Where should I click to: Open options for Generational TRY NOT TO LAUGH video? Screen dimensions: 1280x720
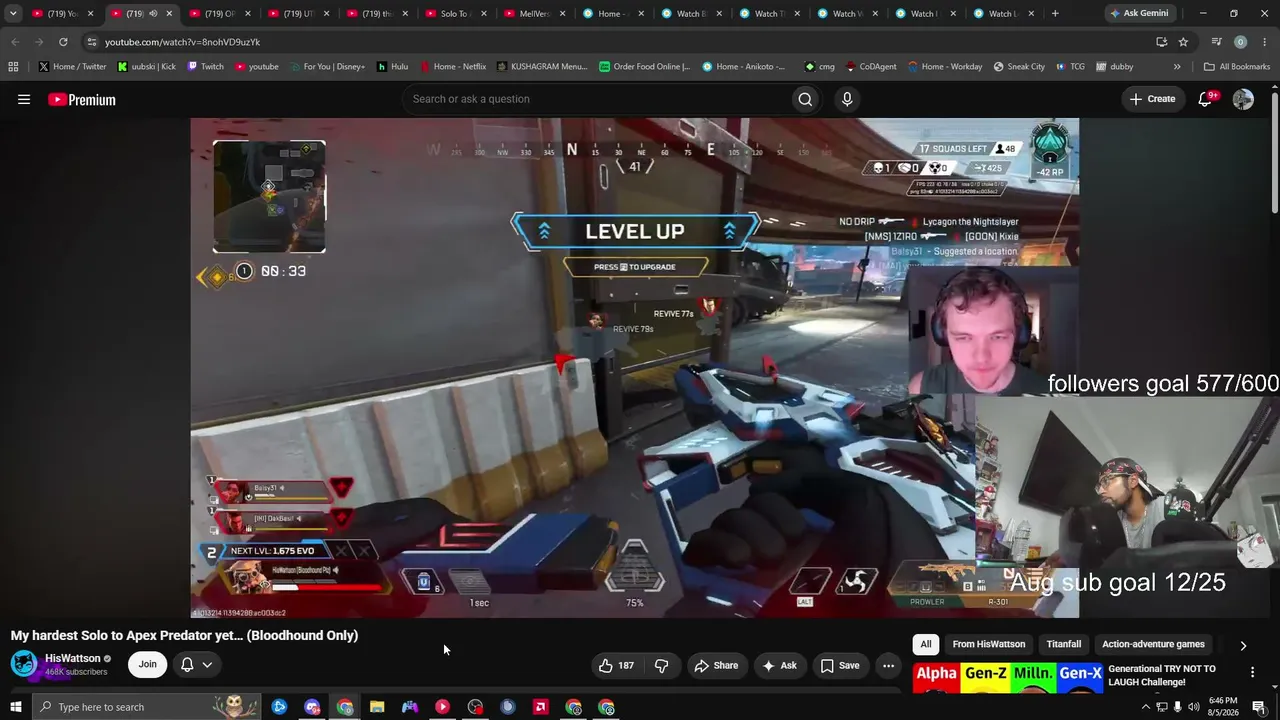point(1252,672)
